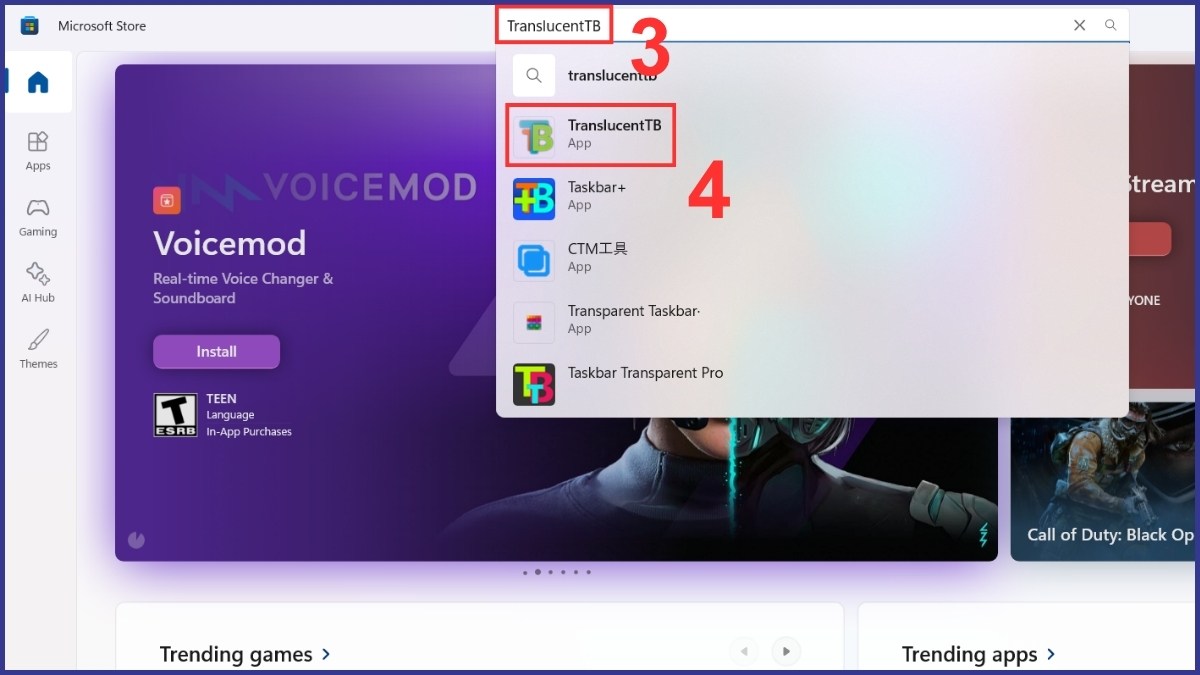
Task: Select the second carousel page dot
Action: click(538, 572)
